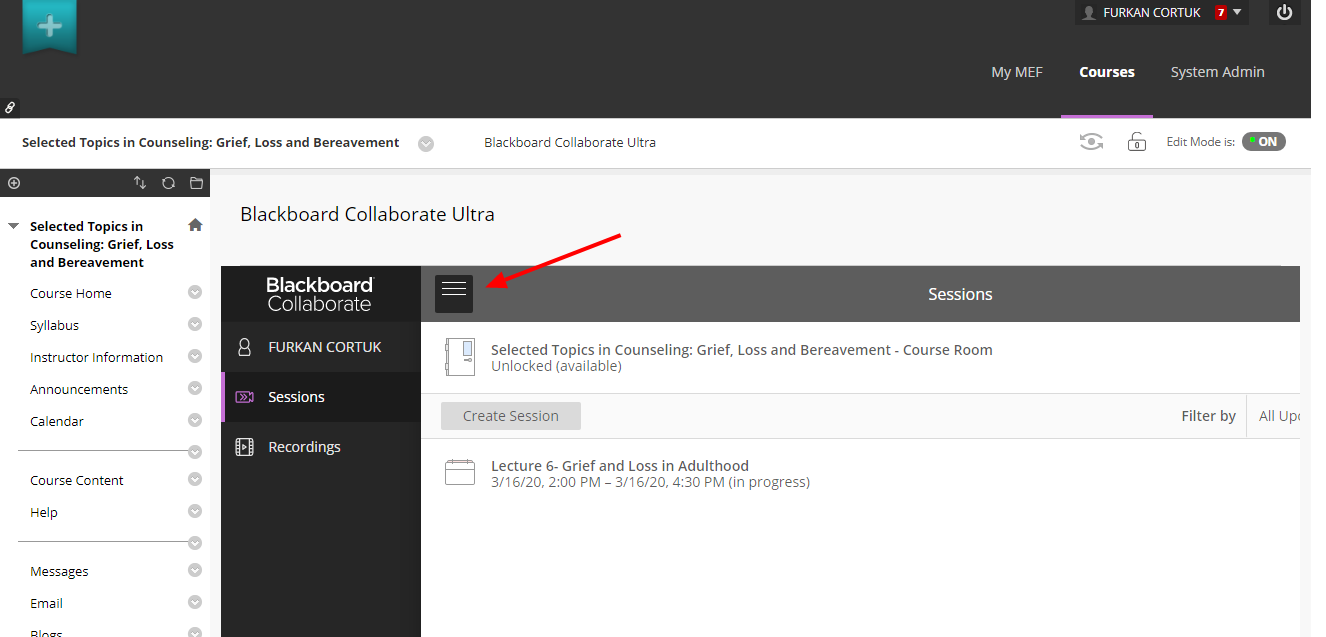Go to My MEF tab
Image resolution: width=1326 pixels, height=637 pixels.
(x=1017, y=72)
